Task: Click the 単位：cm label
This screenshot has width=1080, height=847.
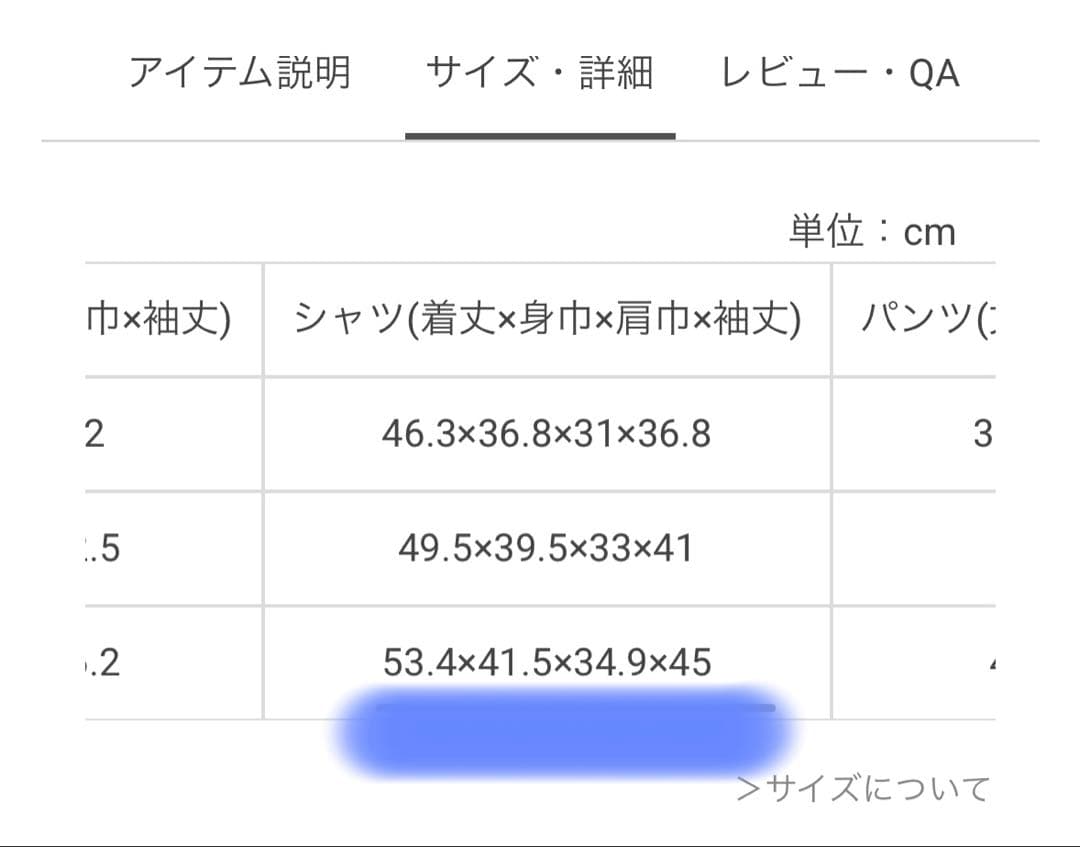Action: (871, 230)
